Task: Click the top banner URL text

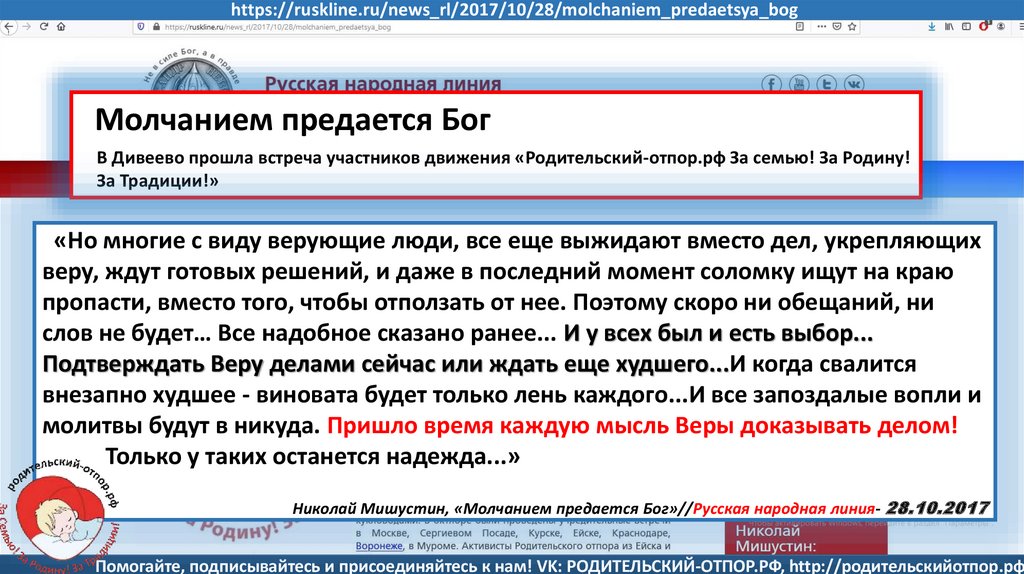Action: point(515,9)
